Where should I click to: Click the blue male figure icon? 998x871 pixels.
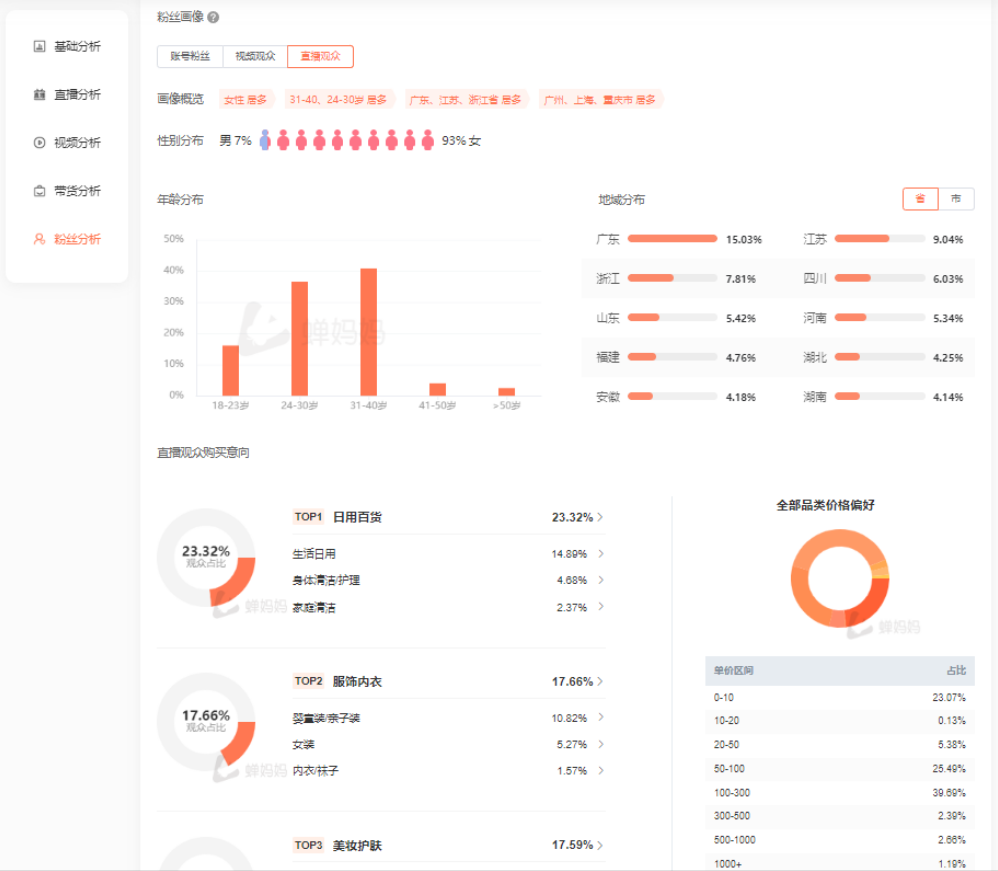point(265,140)
